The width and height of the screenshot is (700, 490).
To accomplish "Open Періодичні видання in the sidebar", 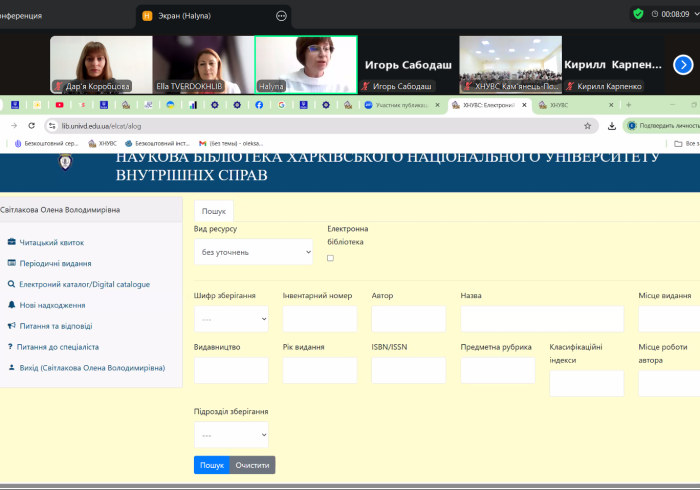I will coord(55,263).
